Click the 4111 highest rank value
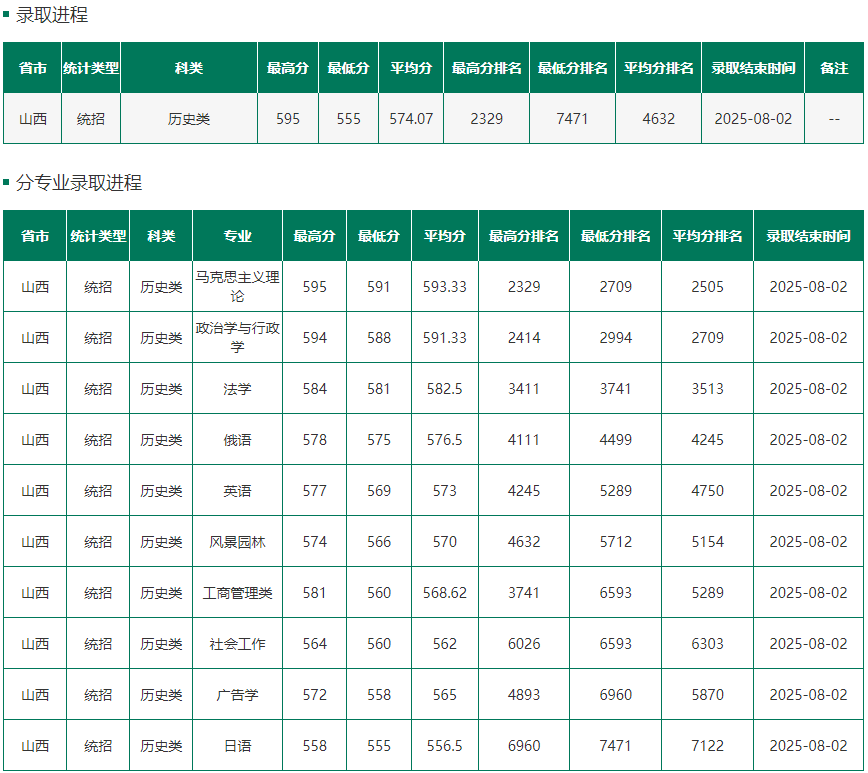Screen dimensions: 868x773 click(x=524, y=440)
